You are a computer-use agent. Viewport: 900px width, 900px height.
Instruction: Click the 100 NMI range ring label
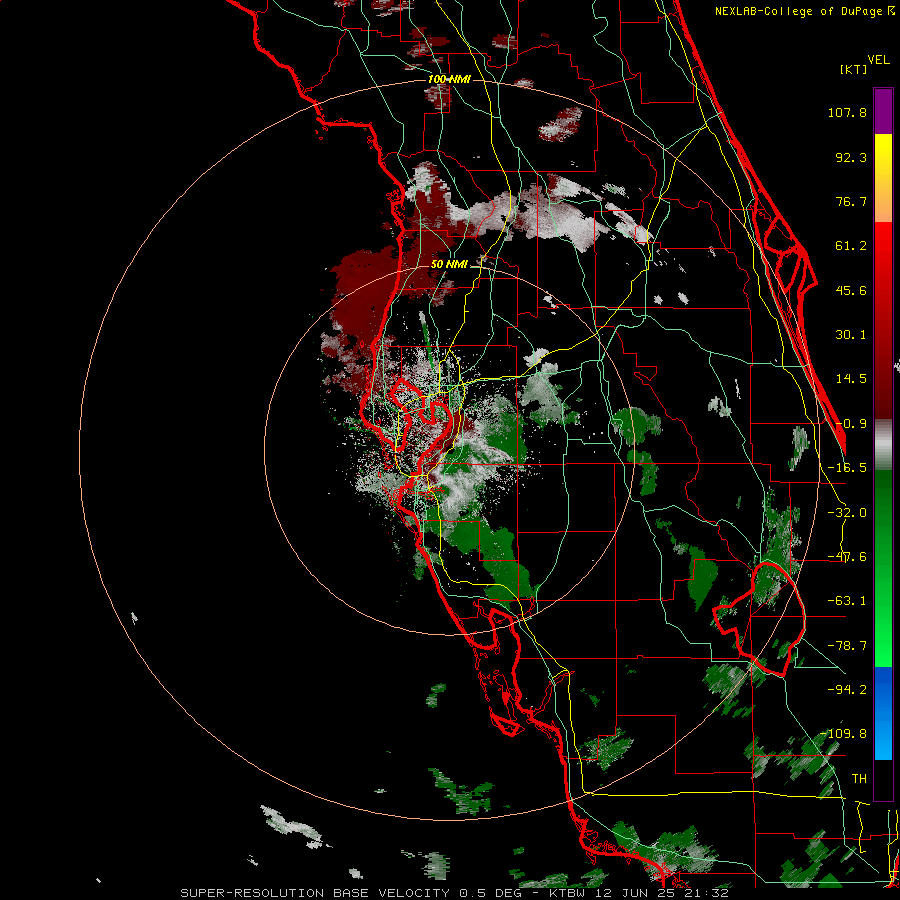point(449,79)
